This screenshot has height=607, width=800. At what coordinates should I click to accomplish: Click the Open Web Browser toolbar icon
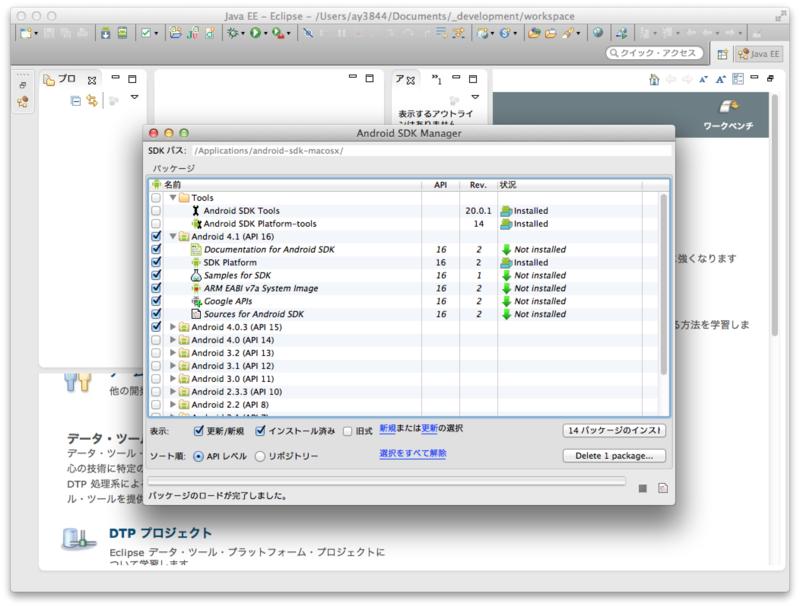click(x=598, y=35)
